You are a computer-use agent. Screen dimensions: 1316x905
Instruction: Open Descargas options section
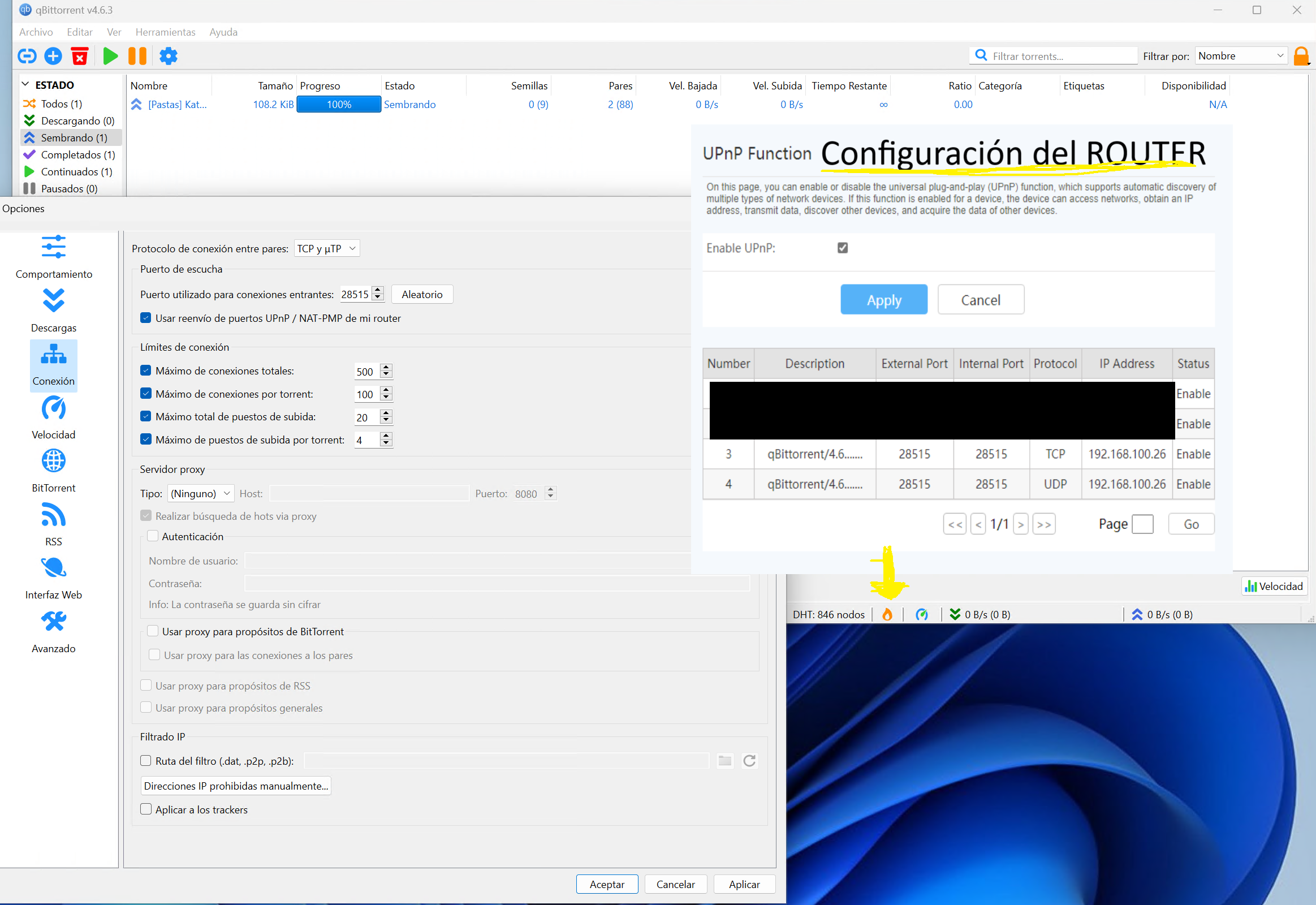click(x=53, y=311)
